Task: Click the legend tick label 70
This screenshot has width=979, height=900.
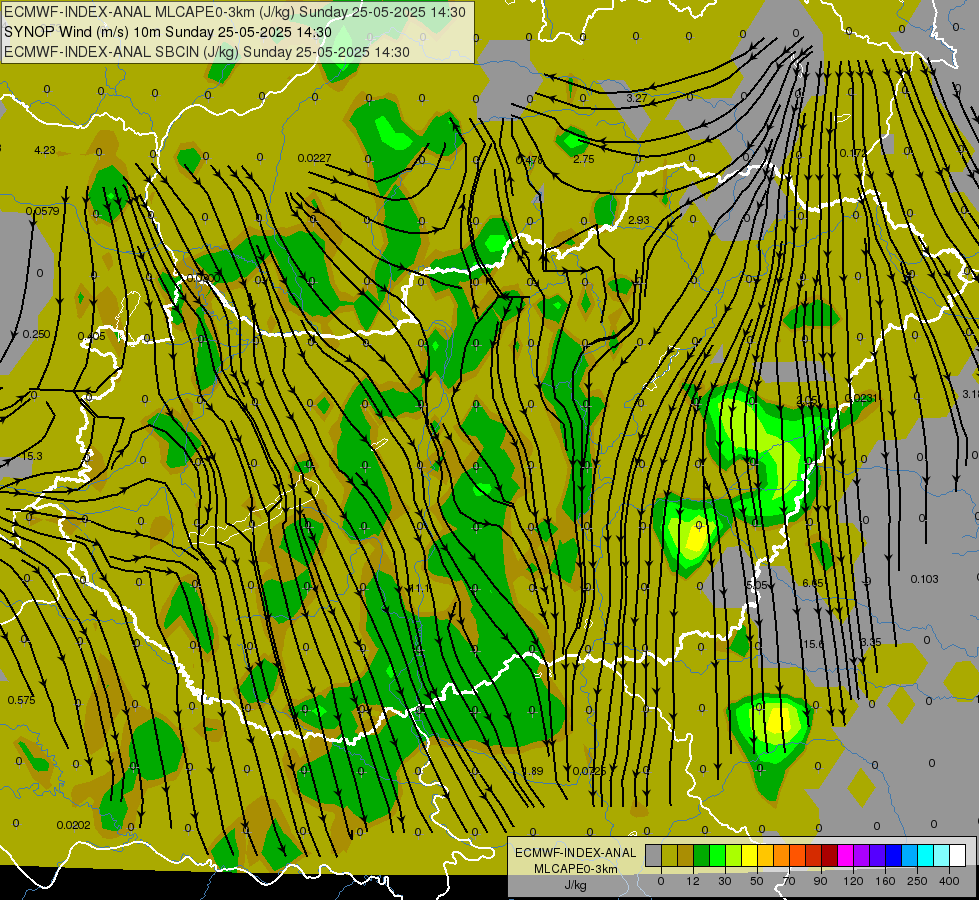Action: click(x=789, y=881)
